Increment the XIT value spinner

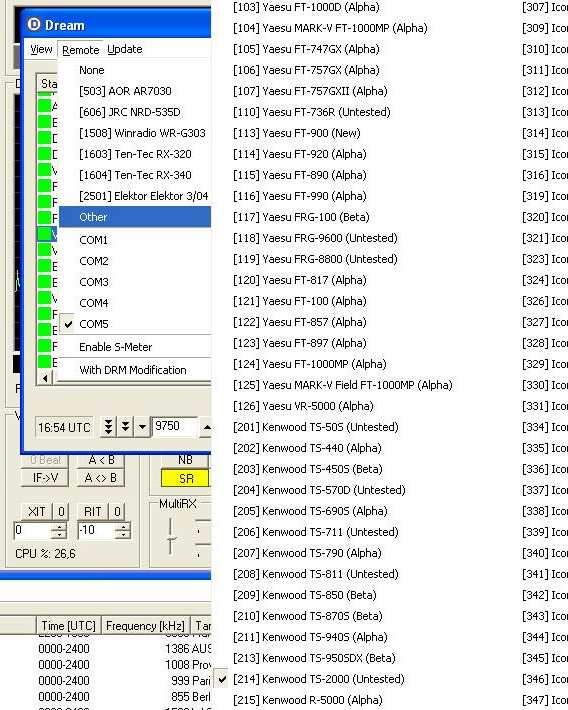59,526
